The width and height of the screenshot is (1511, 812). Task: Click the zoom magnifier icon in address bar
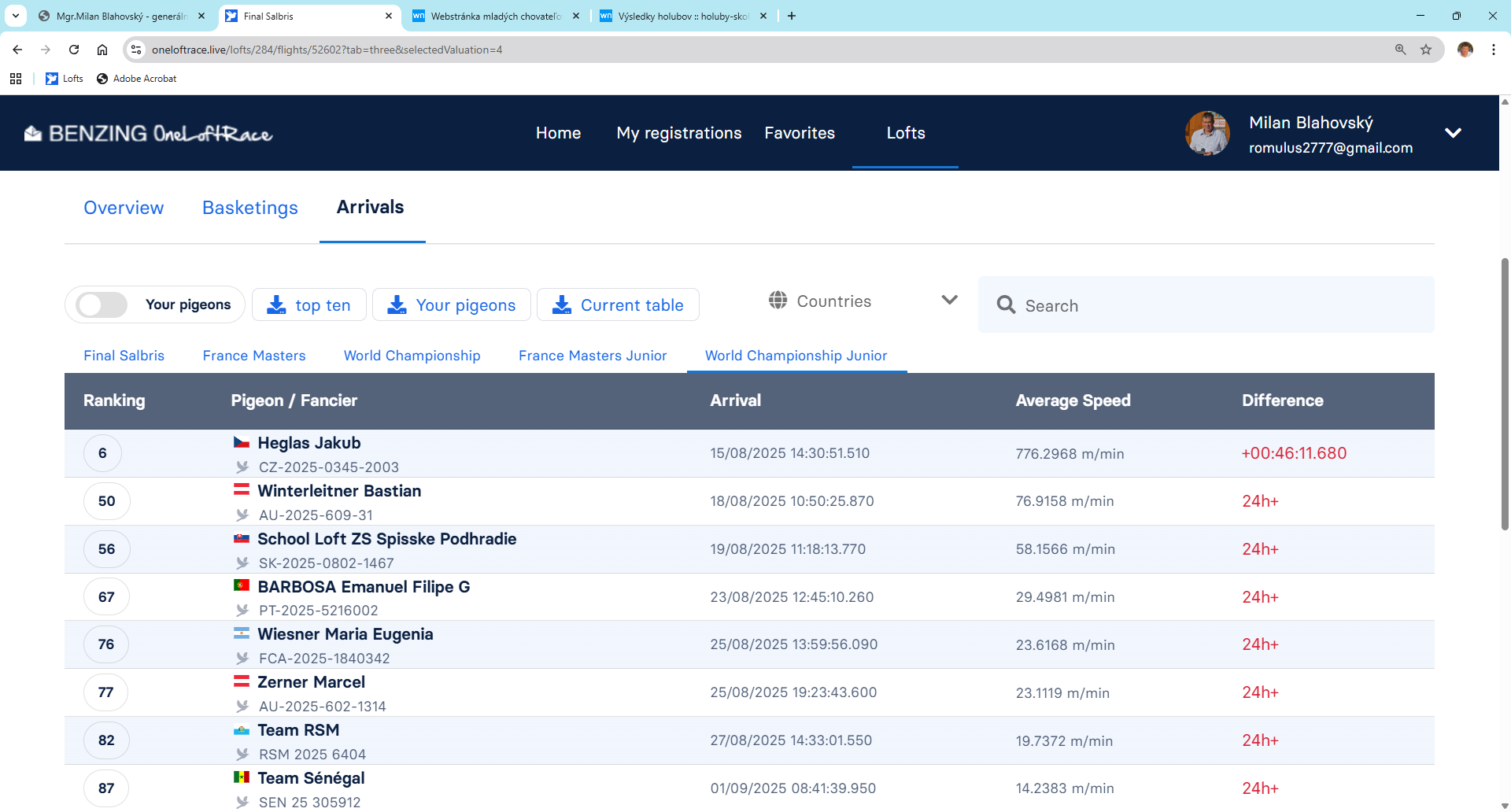(1400, 50)
